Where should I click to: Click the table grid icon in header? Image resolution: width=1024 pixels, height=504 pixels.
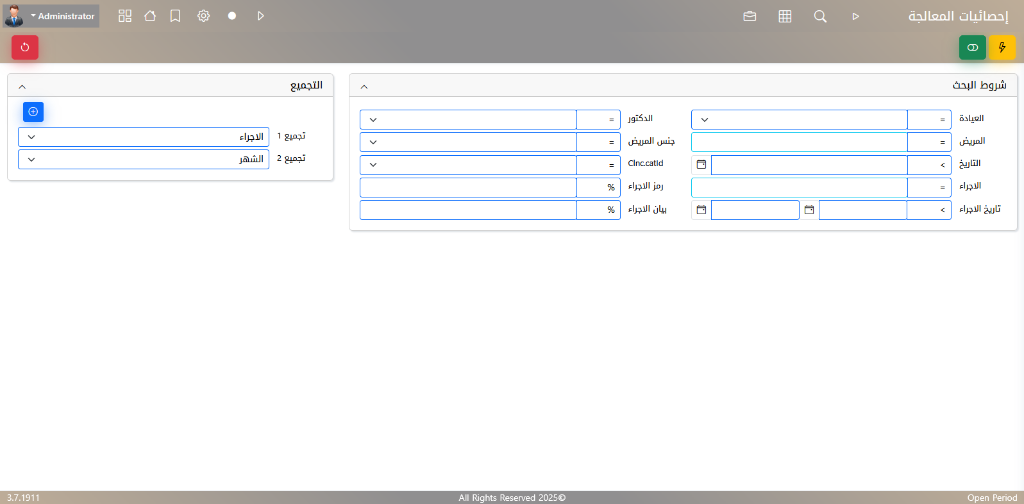pyautogui.click(x=785, y=16)
